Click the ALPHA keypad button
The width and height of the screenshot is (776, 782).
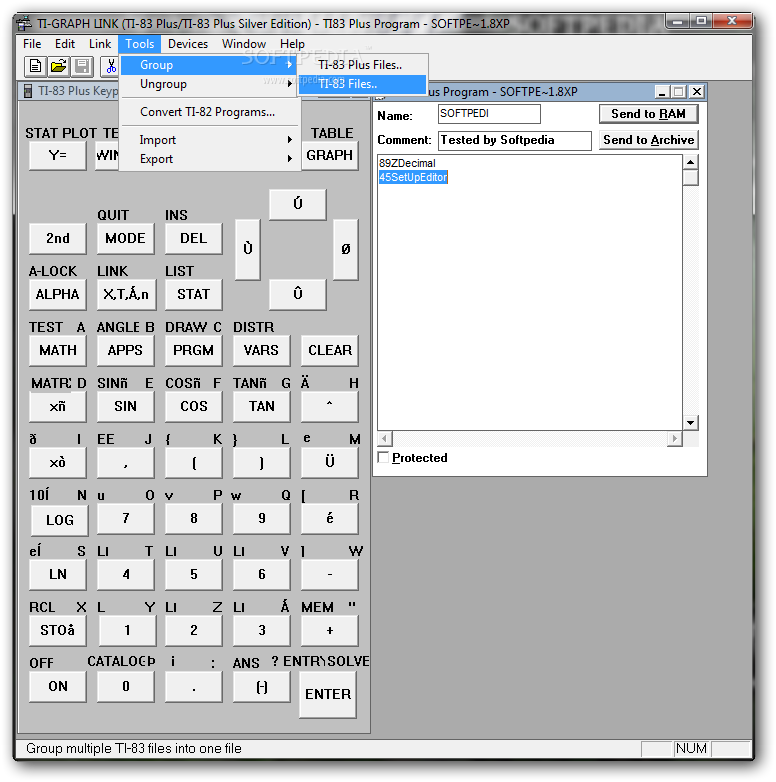[57, 294]
